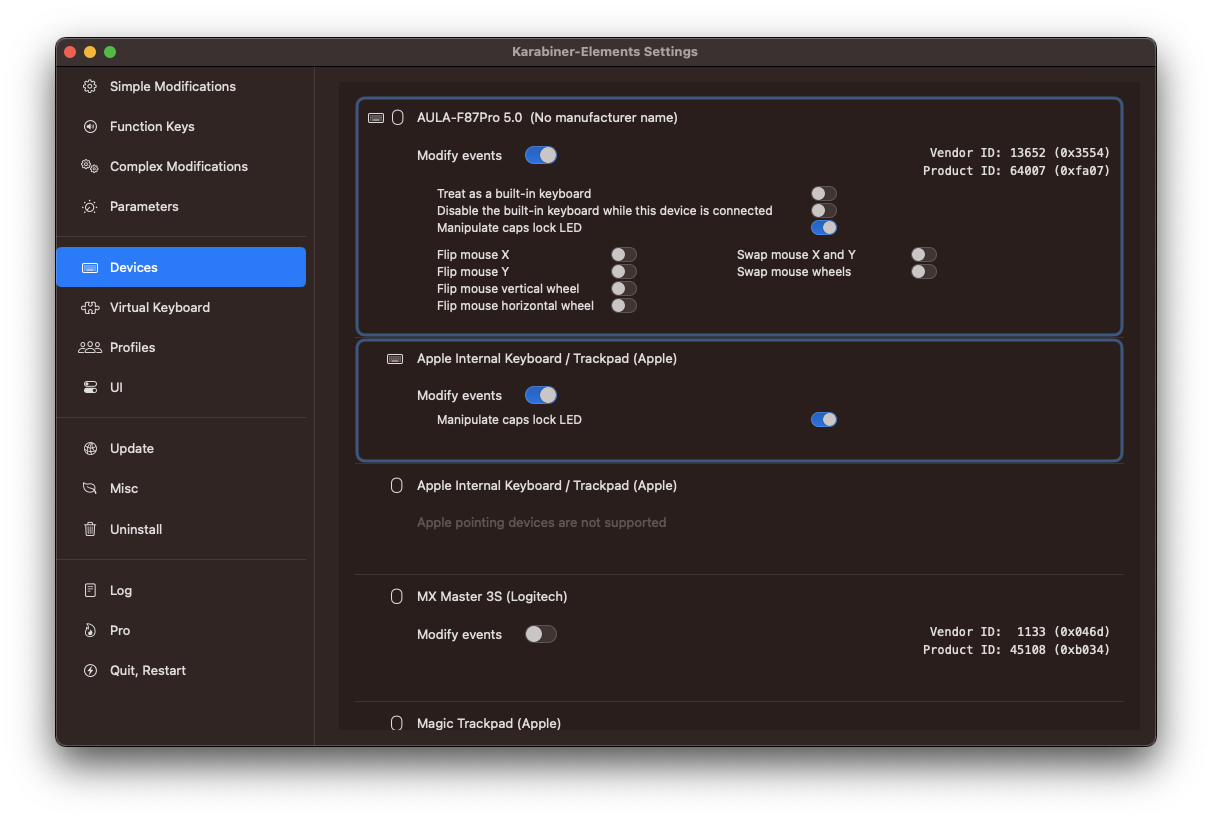
Task: Click the Pro flame icon
Action: coord(90,630)
